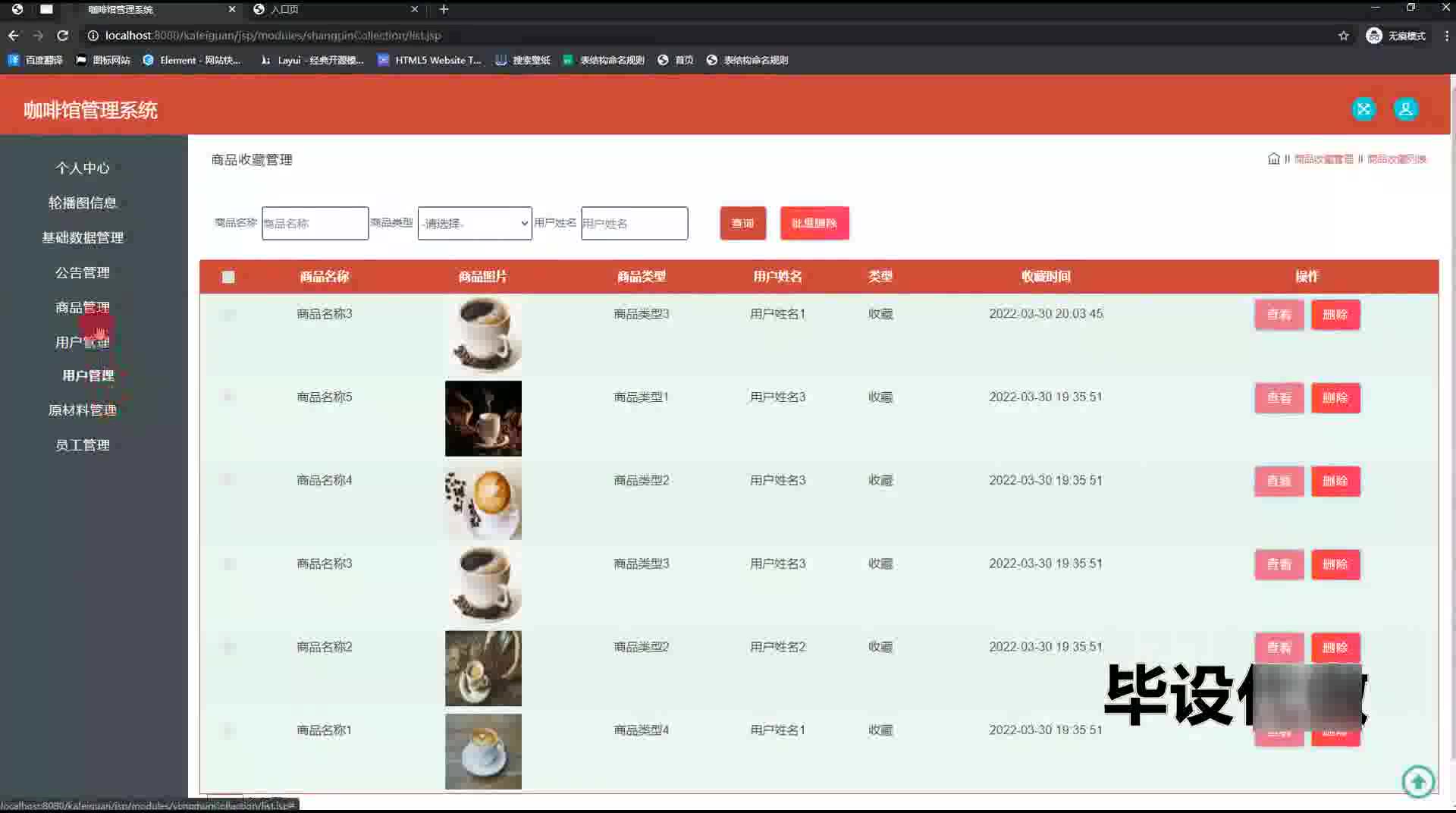Click the 收藏时间 column header
The width and height of the screenshot is (1456, 813).
click(1046, 277)
